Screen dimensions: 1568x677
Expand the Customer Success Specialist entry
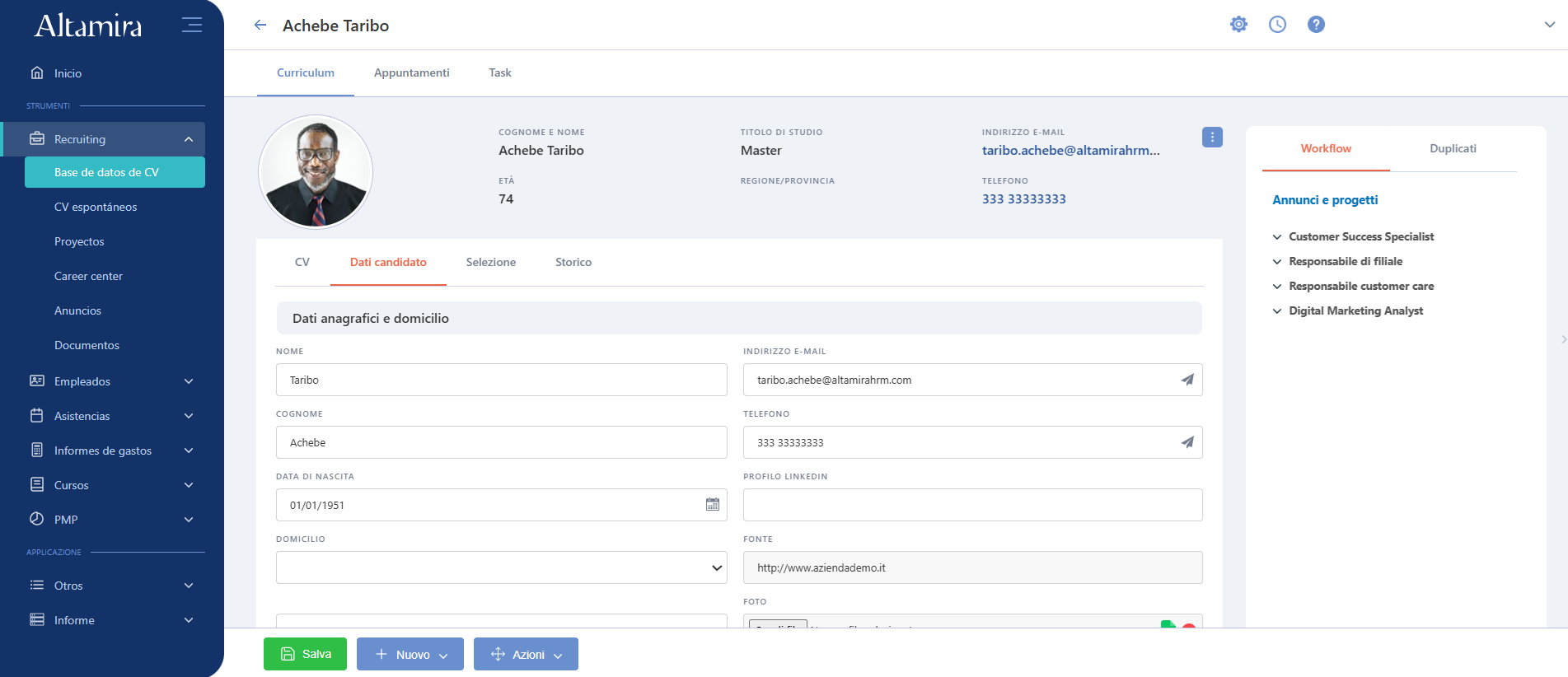tap(1354, 236)
